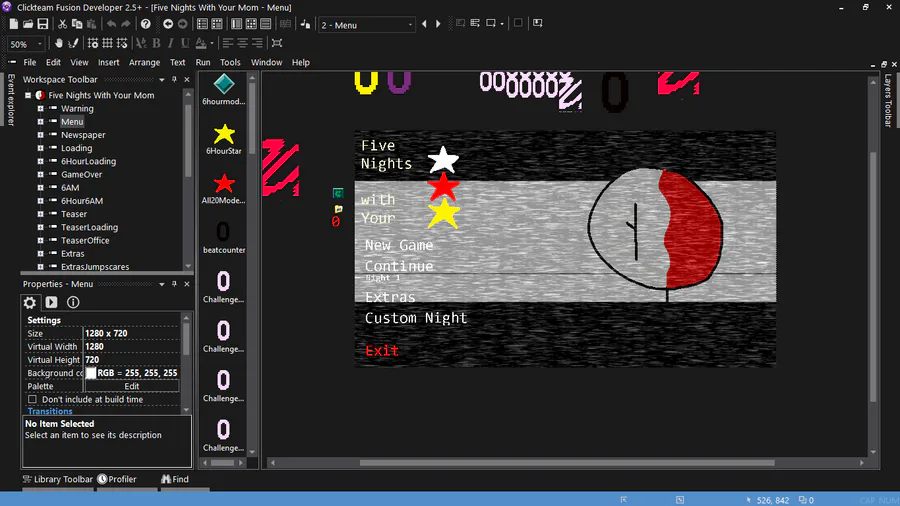Click the Paste clipboard icon
Screen dimensions: 900x506
92,24
